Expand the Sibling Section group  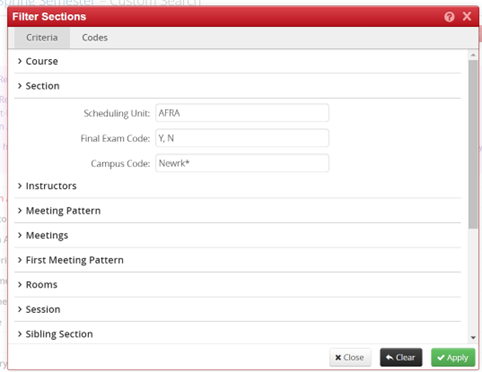(x=237, y=334)
